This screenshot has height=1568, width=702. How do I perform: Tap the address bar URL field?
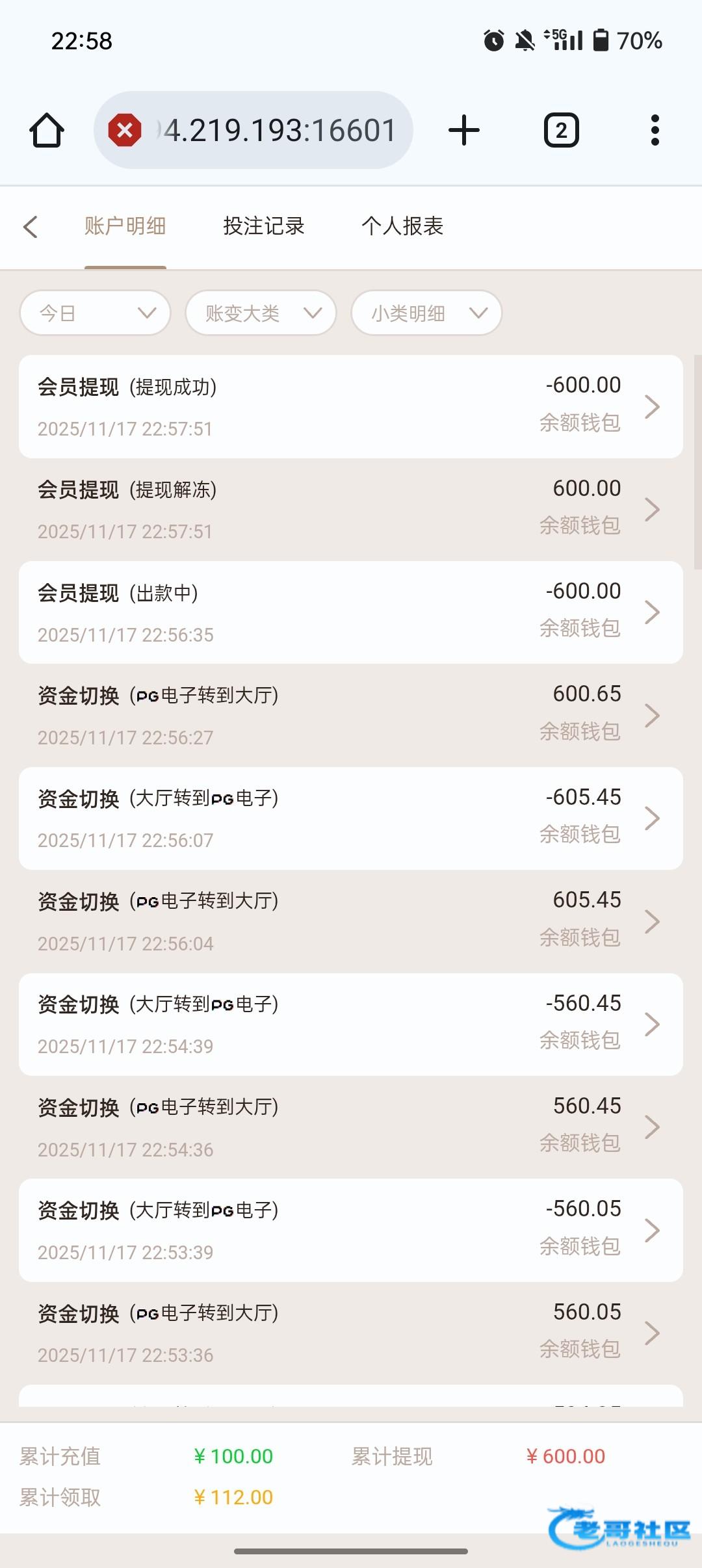pyautogui.click(x=279, y=130)
